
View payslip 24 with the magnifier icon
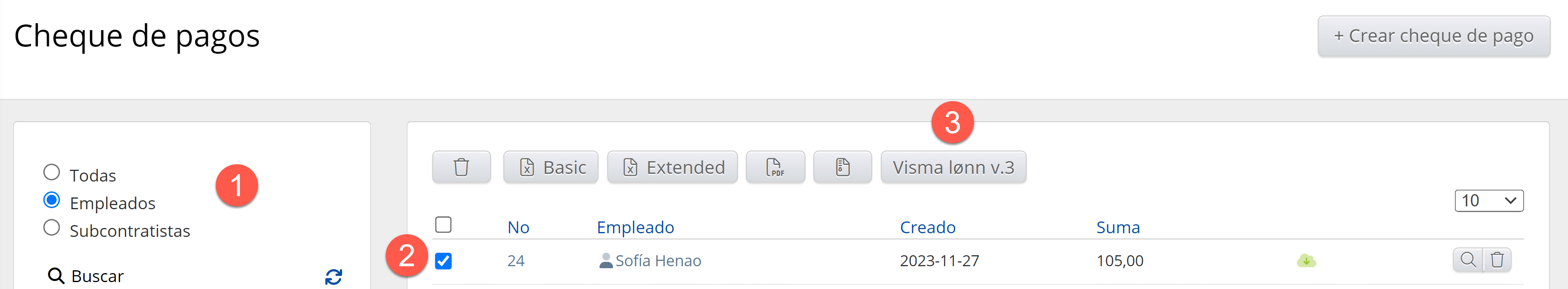point(1468,261)
